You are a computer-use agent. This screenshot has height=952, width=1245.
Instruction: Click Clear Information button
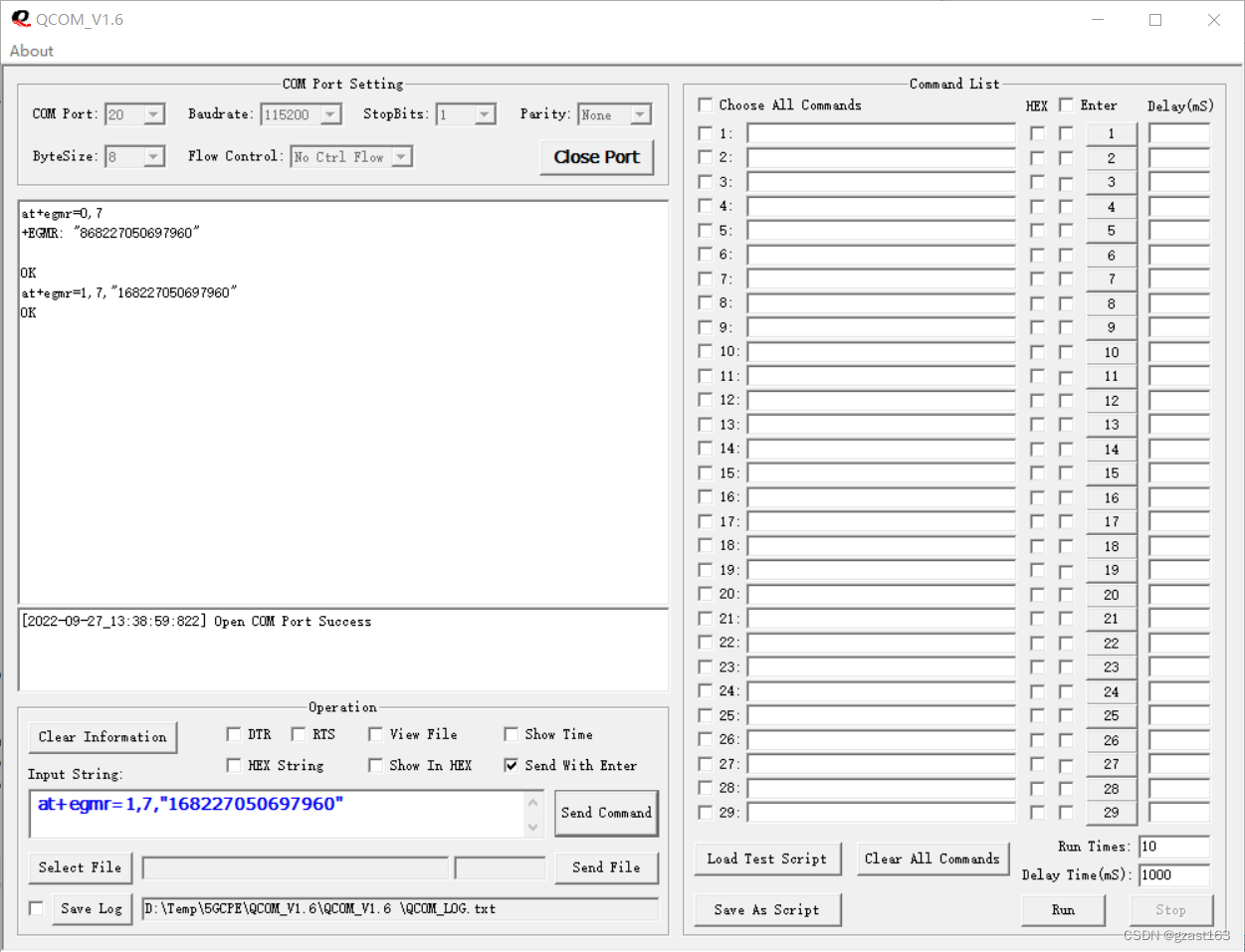click(x=103, y=737)
